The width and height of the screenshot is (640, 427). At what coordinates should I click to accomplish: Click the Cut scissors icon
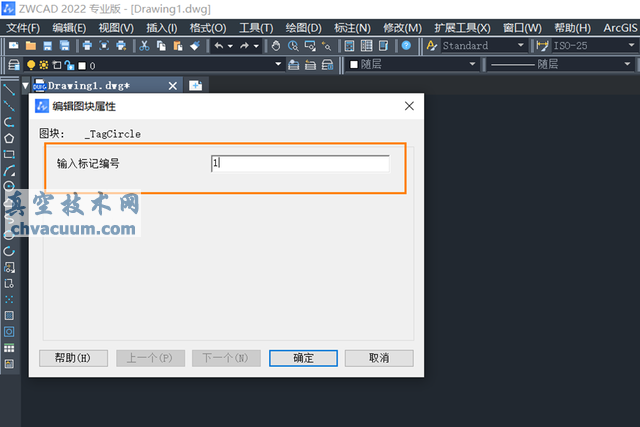tap(145, 46)
